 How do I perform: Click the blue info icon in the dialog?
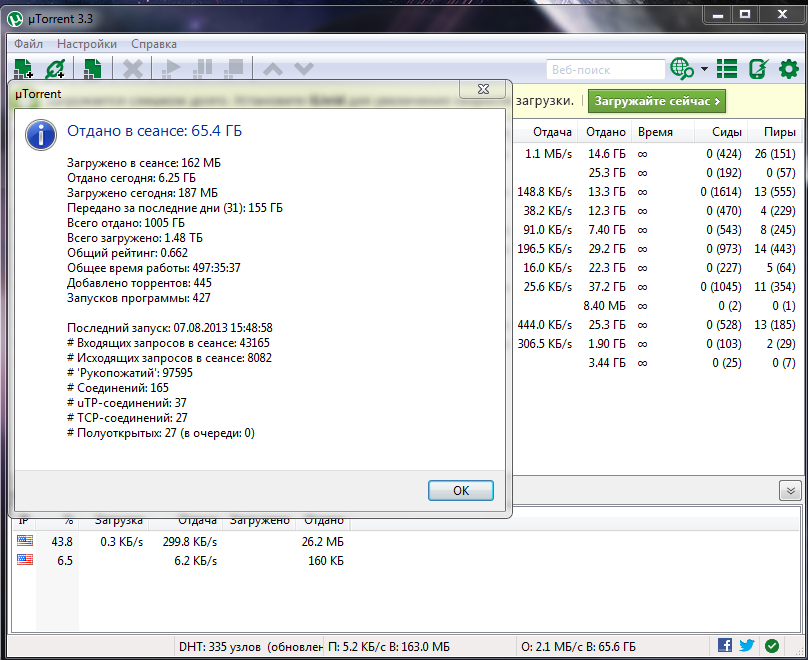coord(41,135)
